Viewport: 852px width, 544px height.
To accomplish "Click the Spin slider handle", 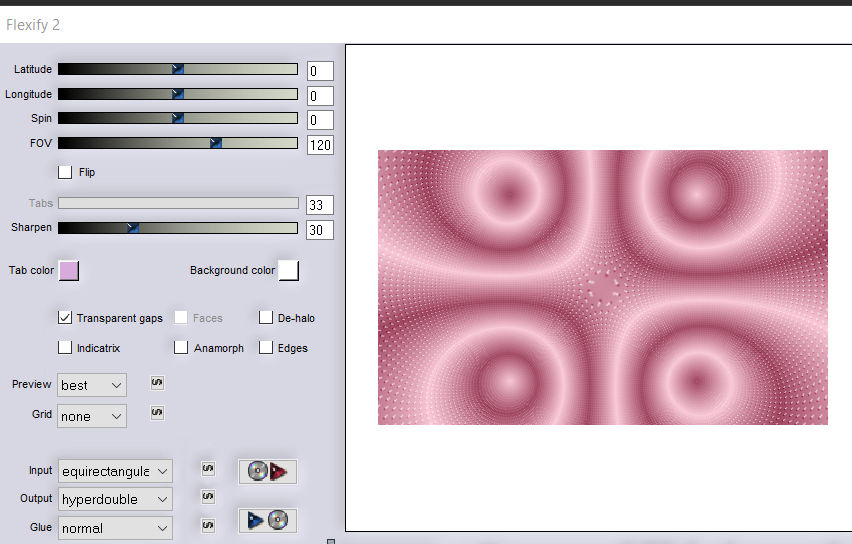I will click(178, 118).
